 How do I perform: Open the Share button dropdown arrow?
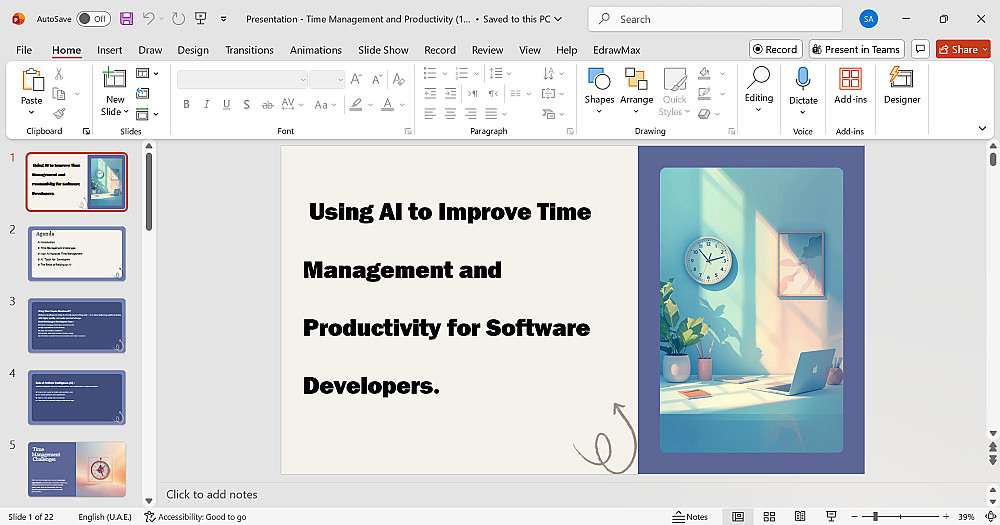click(985, 49)
